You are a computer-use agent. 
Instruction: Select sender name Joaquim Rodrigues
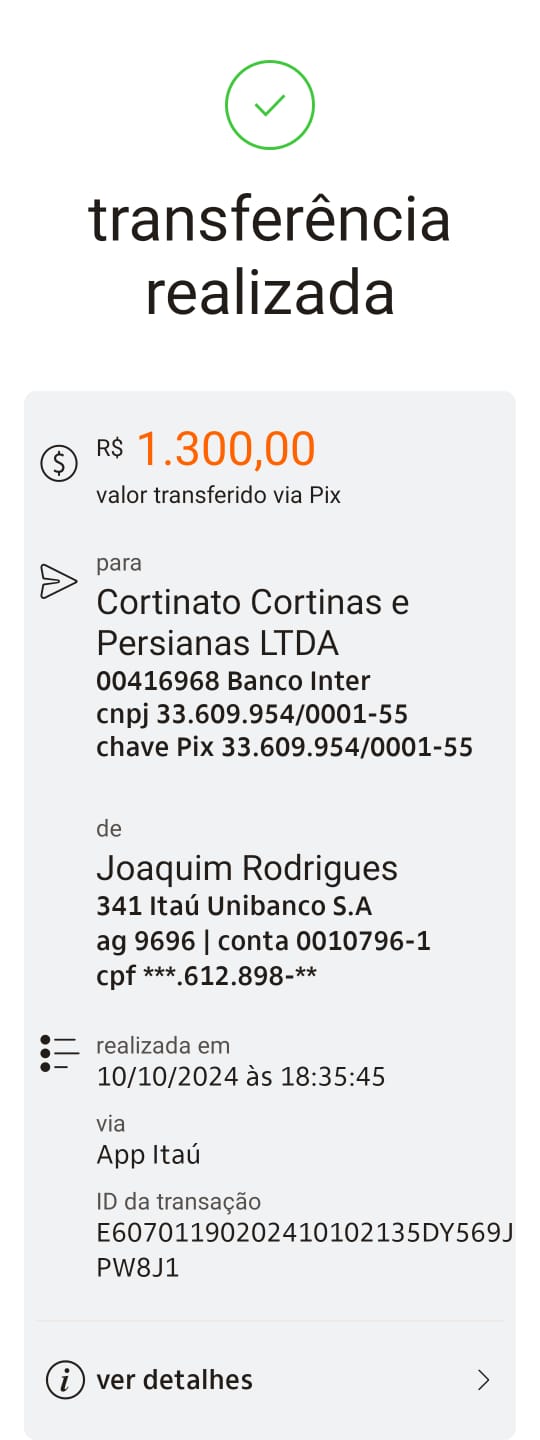(x=247, y=868)
